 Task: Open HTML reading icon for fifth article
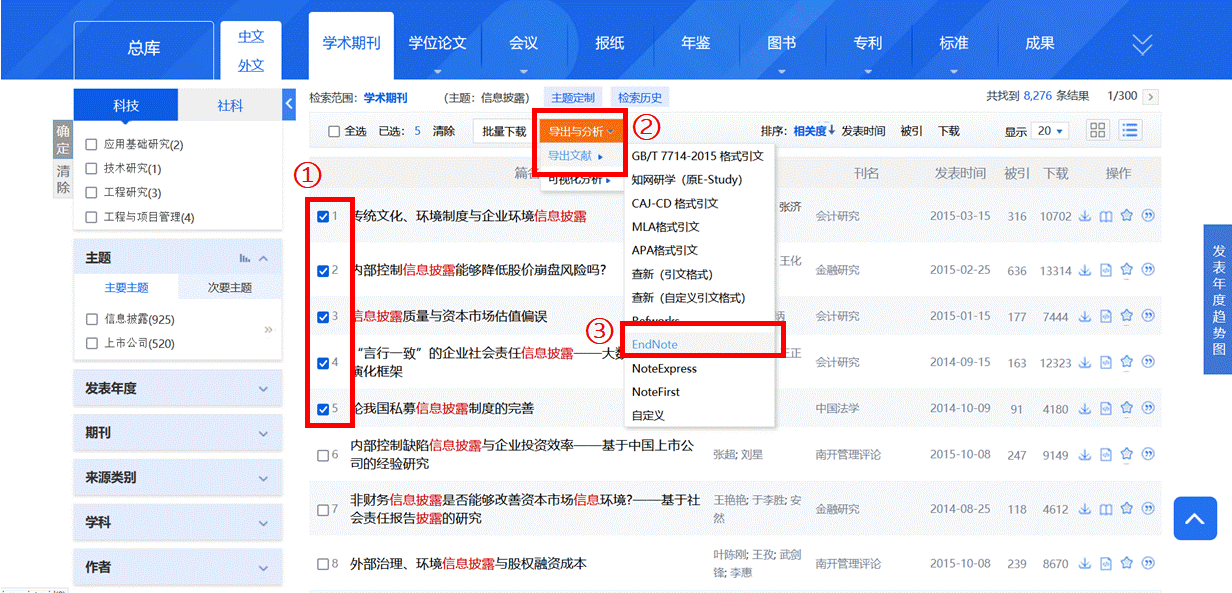click(x=1106, y=408)
